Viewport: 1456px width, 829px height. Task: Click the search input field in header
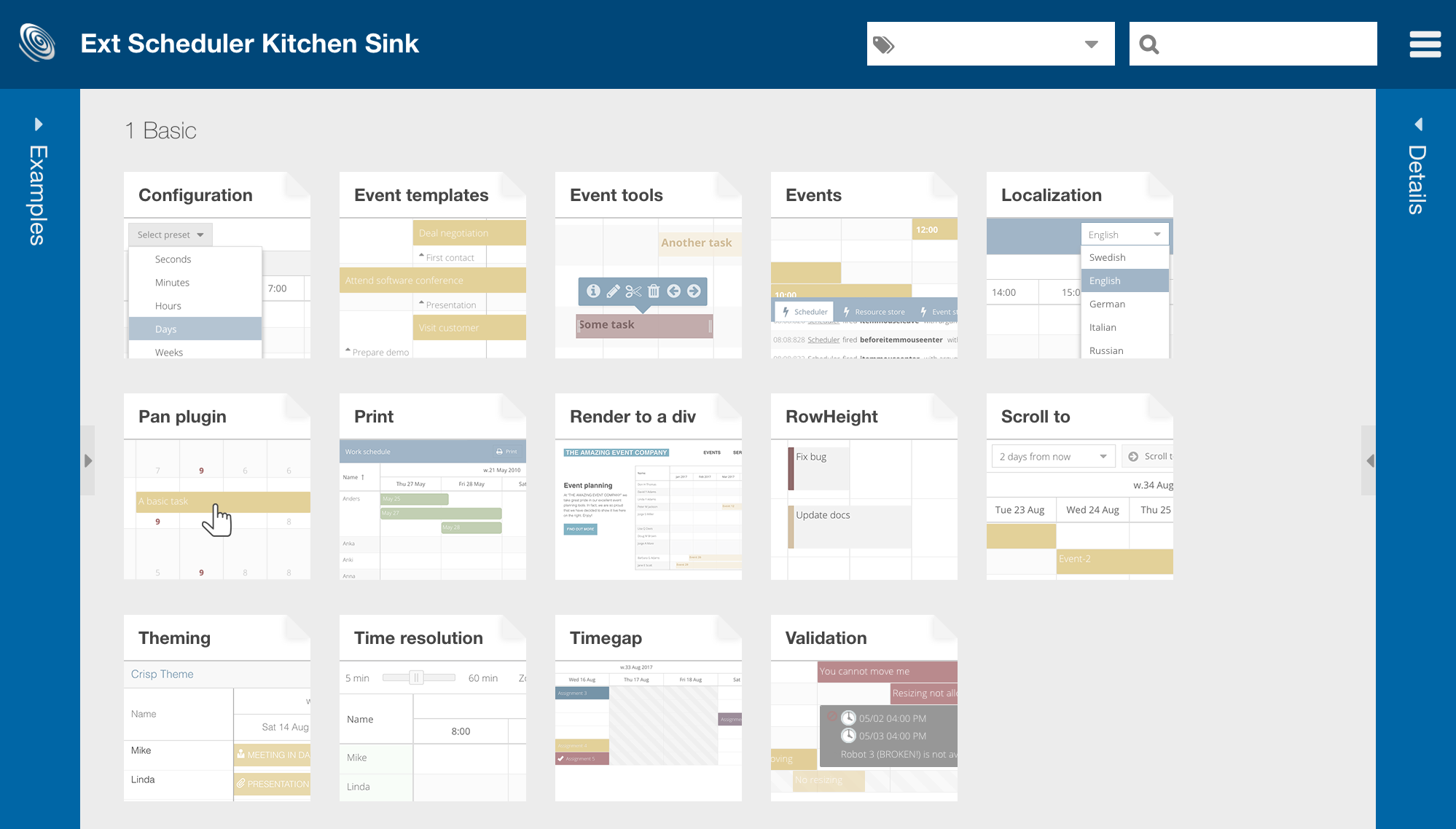click(x=1255, y=44)
